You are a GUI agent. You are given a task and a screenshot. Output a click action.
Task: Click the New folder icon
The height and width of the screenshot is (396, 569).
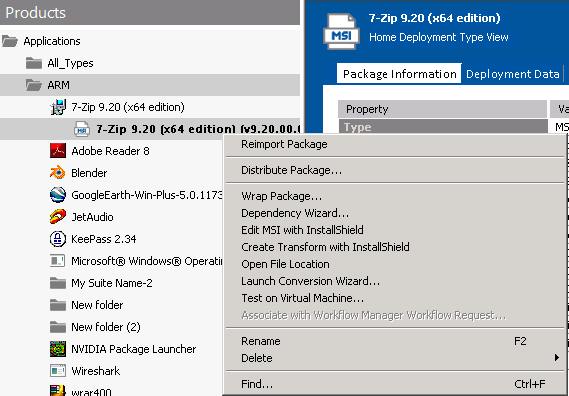tap(58, 305)
